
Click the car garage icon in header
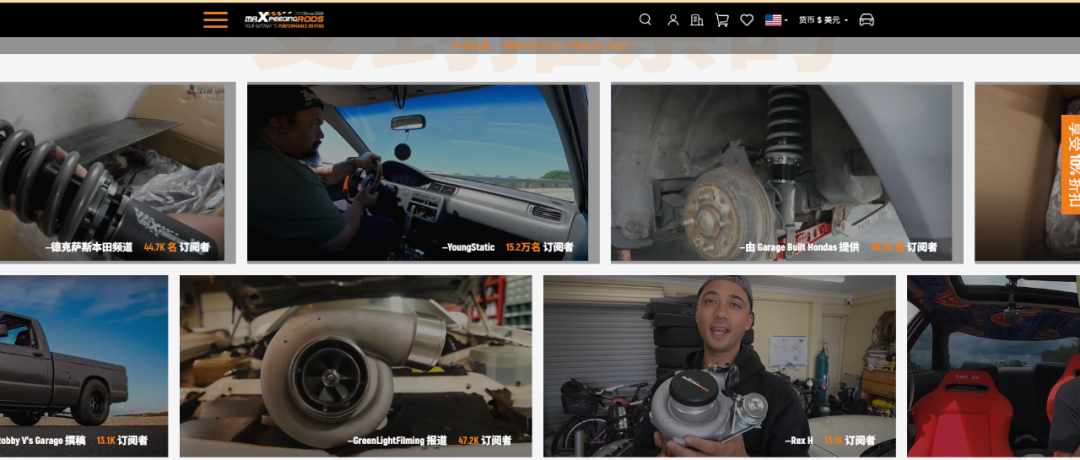[866, 19]
